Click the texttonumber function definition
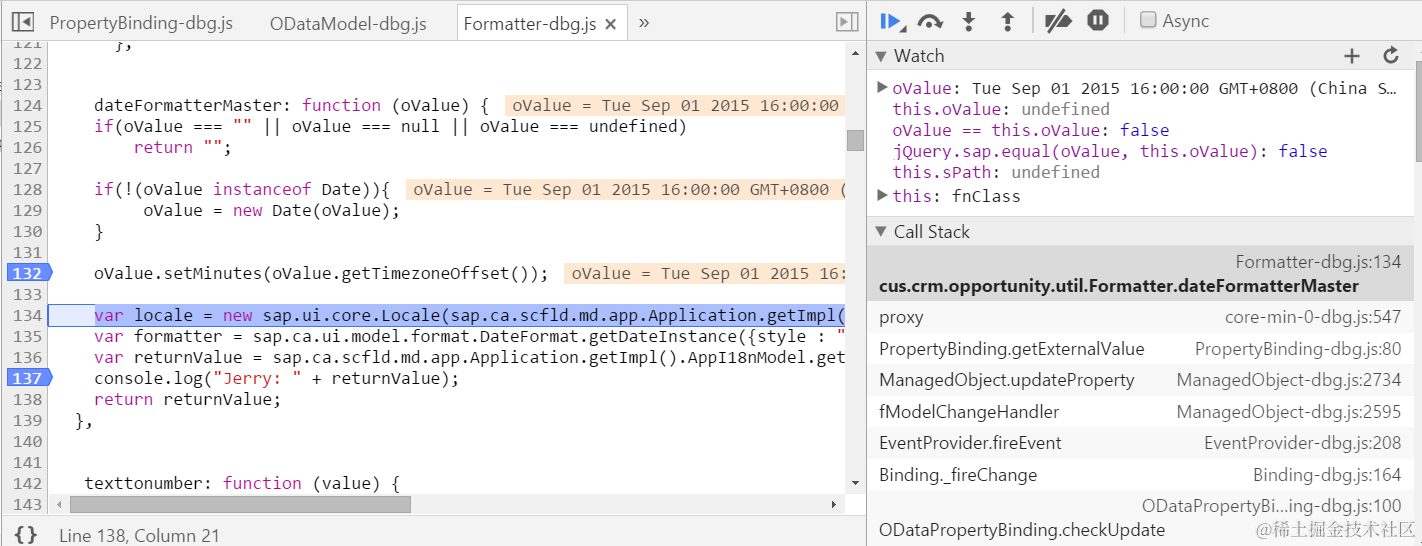This screenshot has width=1422, height=546. tap(242, 483)
